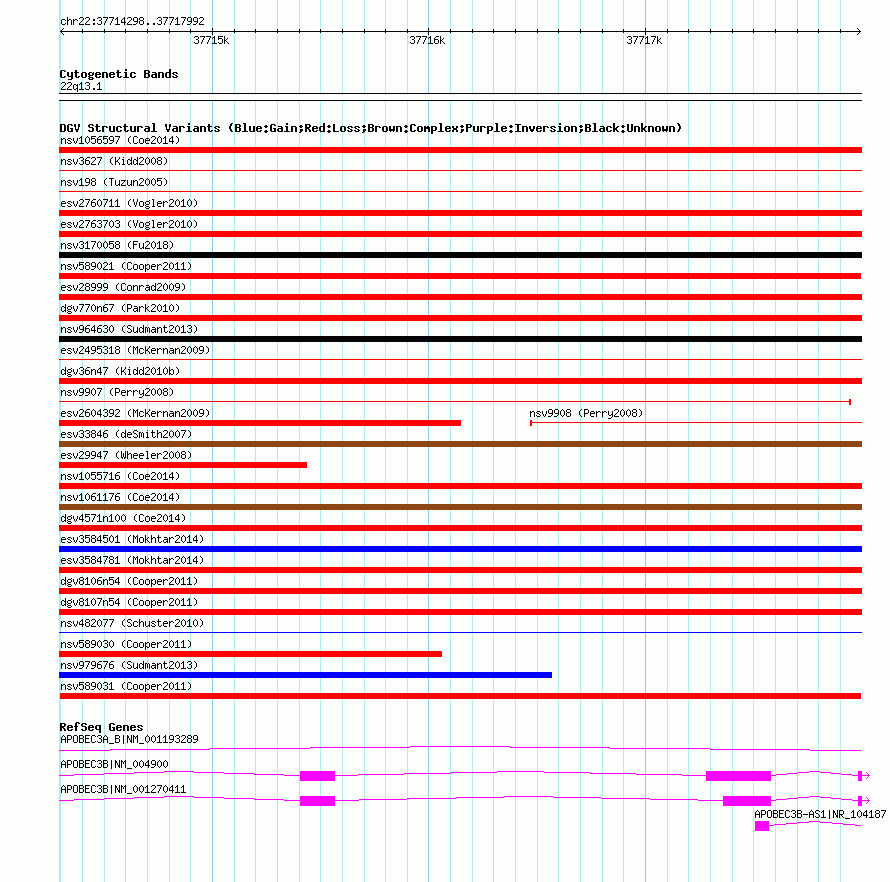890x882 pixels.
Task: Click the esv2760711 (Vogler2010) label
Action: (x=129, y=203)
